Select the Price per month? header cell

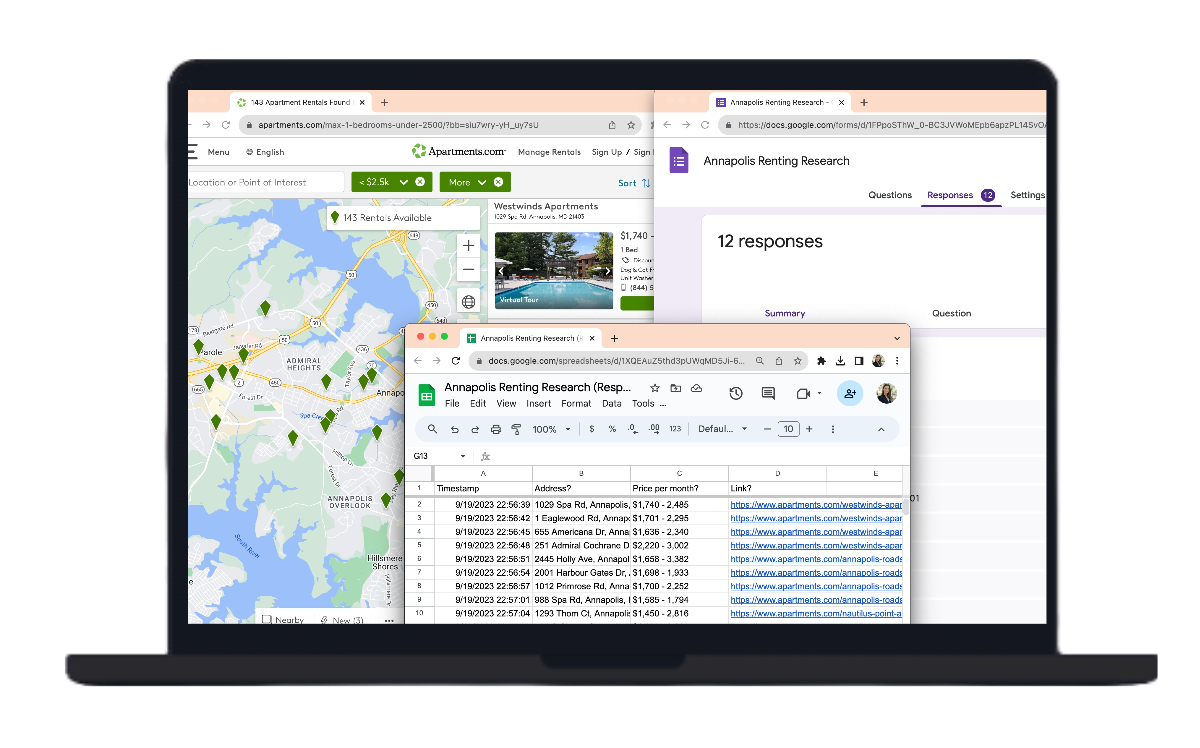click(x=679, y=488)
